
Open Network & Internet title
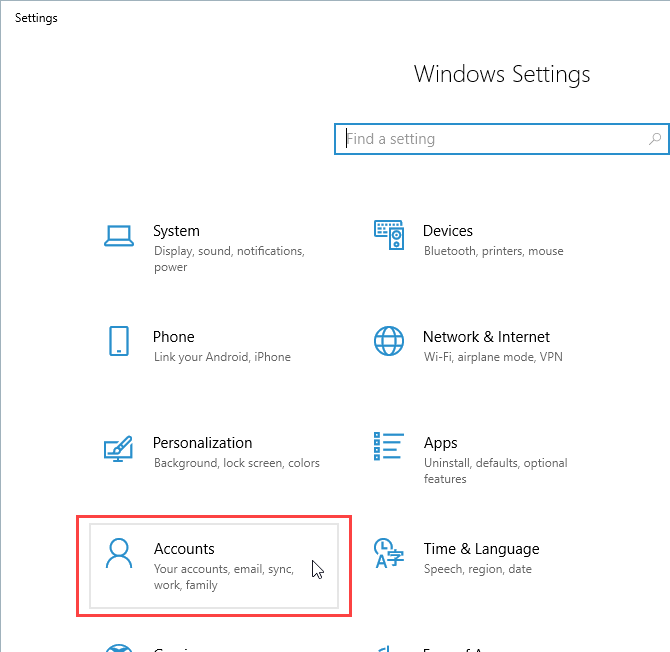point(486,337)
